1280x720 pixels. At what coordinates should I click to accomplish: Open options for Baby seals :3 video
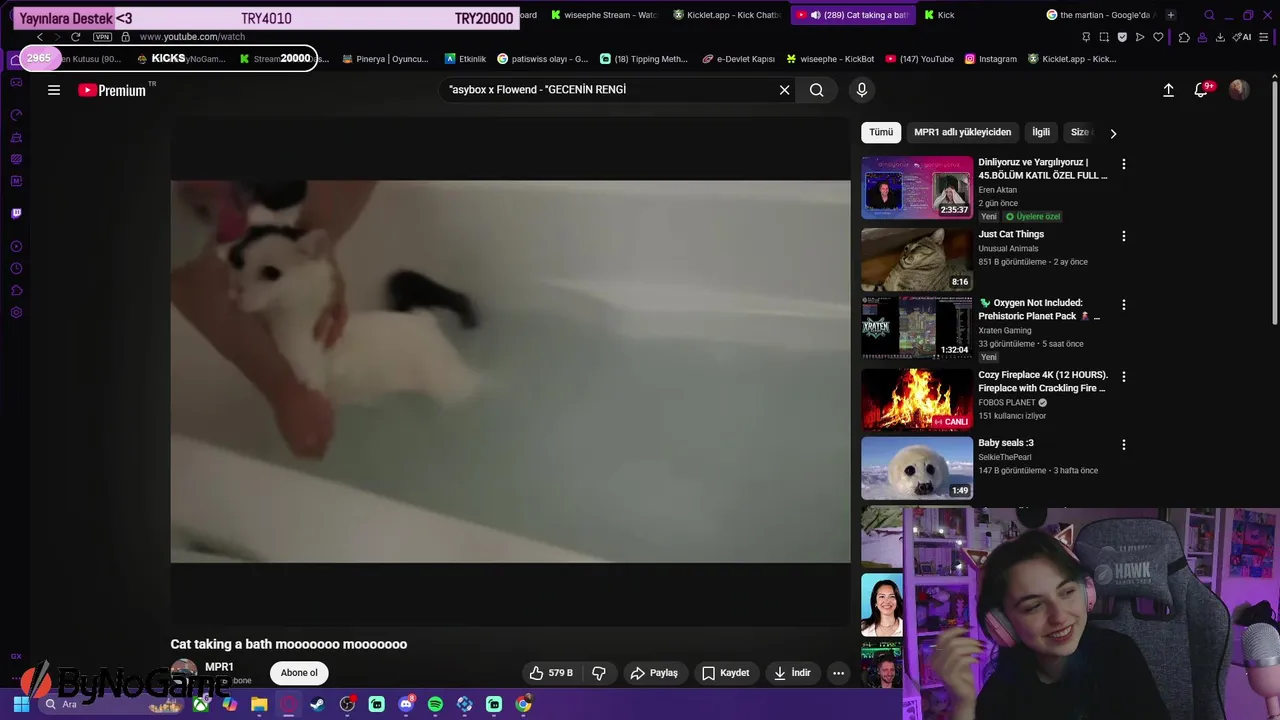click(1124, 445)
